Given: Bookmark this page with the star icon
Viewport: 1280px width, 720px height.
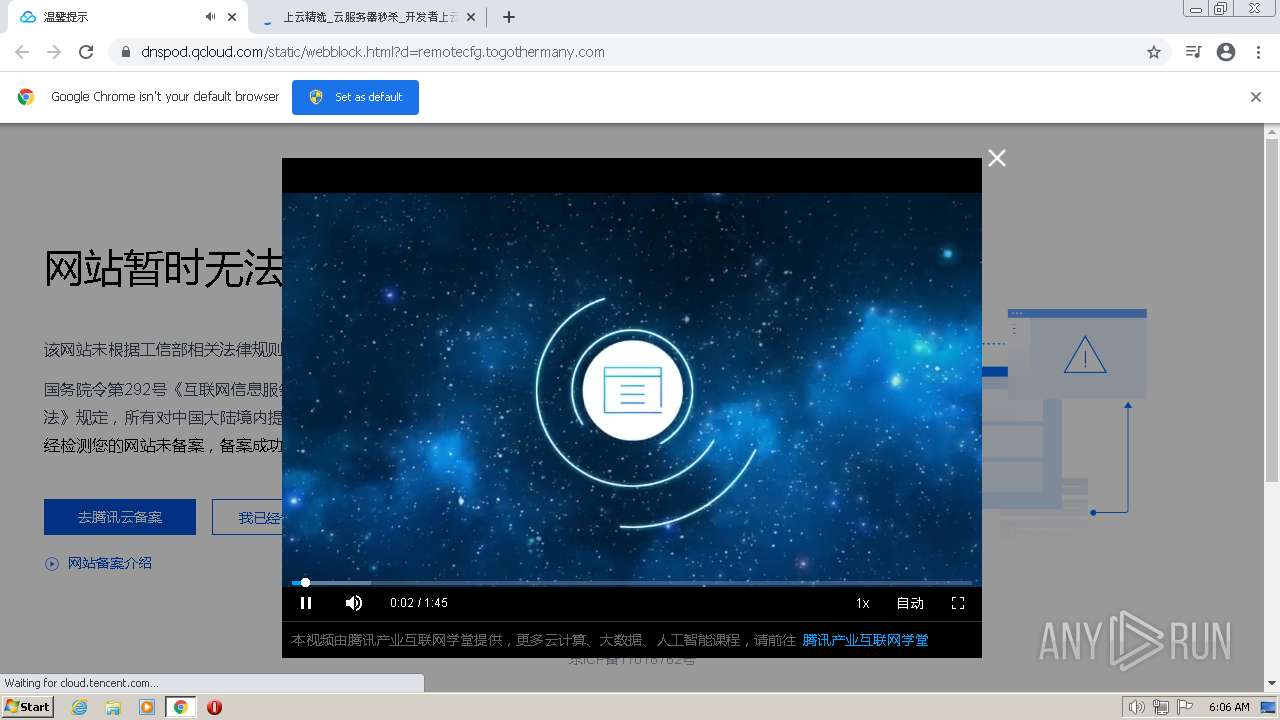Looking at the screenshot, I should 1154,52.
